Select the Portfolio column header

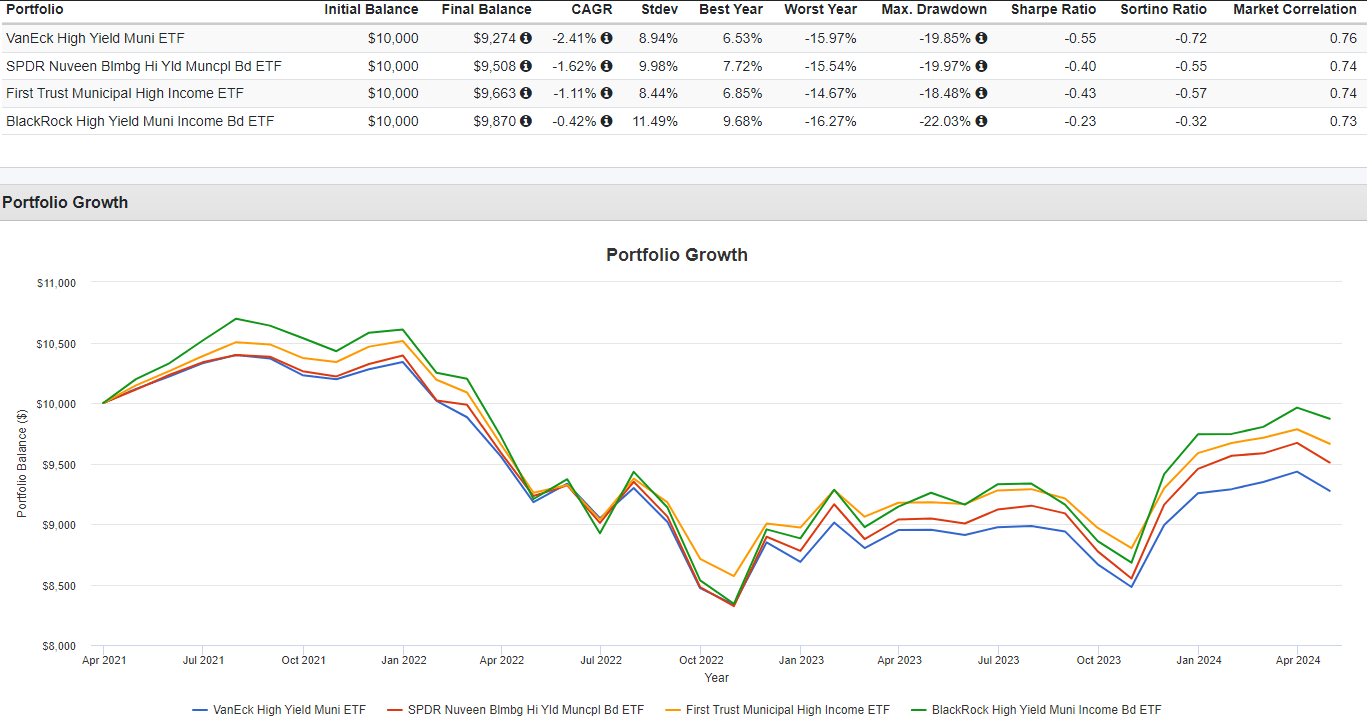click(36, 9)
